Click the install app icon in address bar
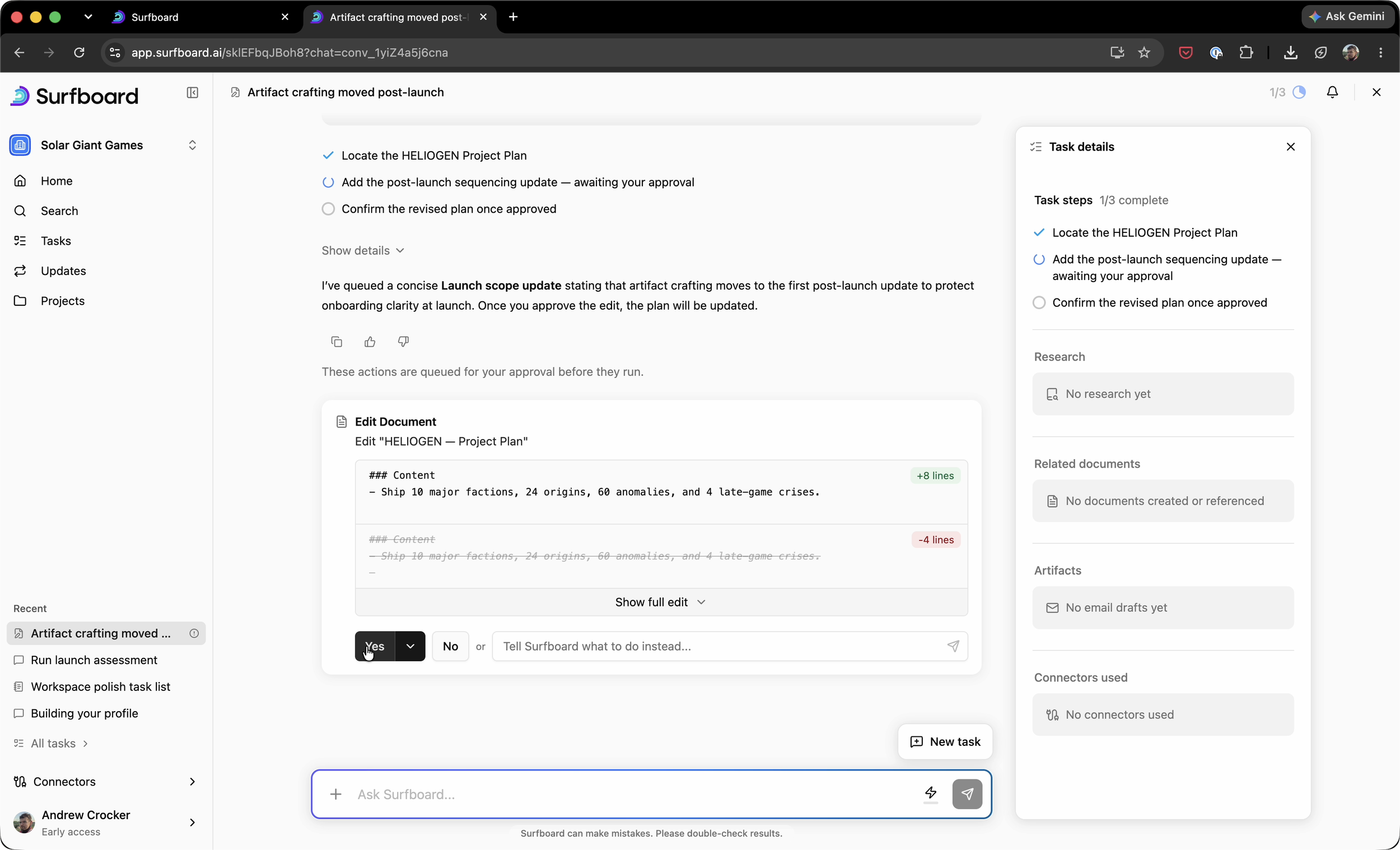Viewport: 1400px width, 850px height. [x=1117, y=52]
